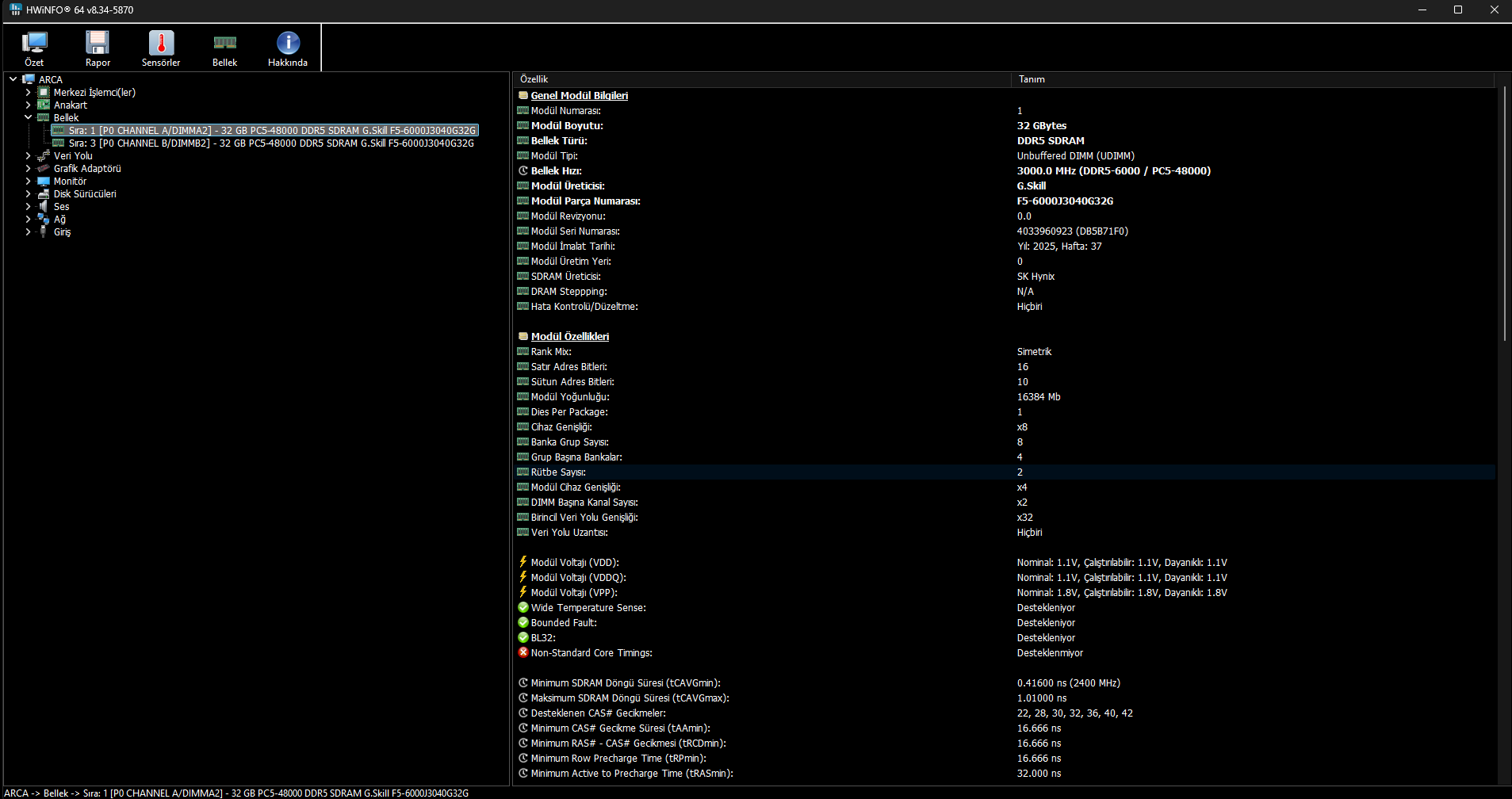Click the Modül Özellikleri section icon
1512x799 pixels.
(523, 336)
